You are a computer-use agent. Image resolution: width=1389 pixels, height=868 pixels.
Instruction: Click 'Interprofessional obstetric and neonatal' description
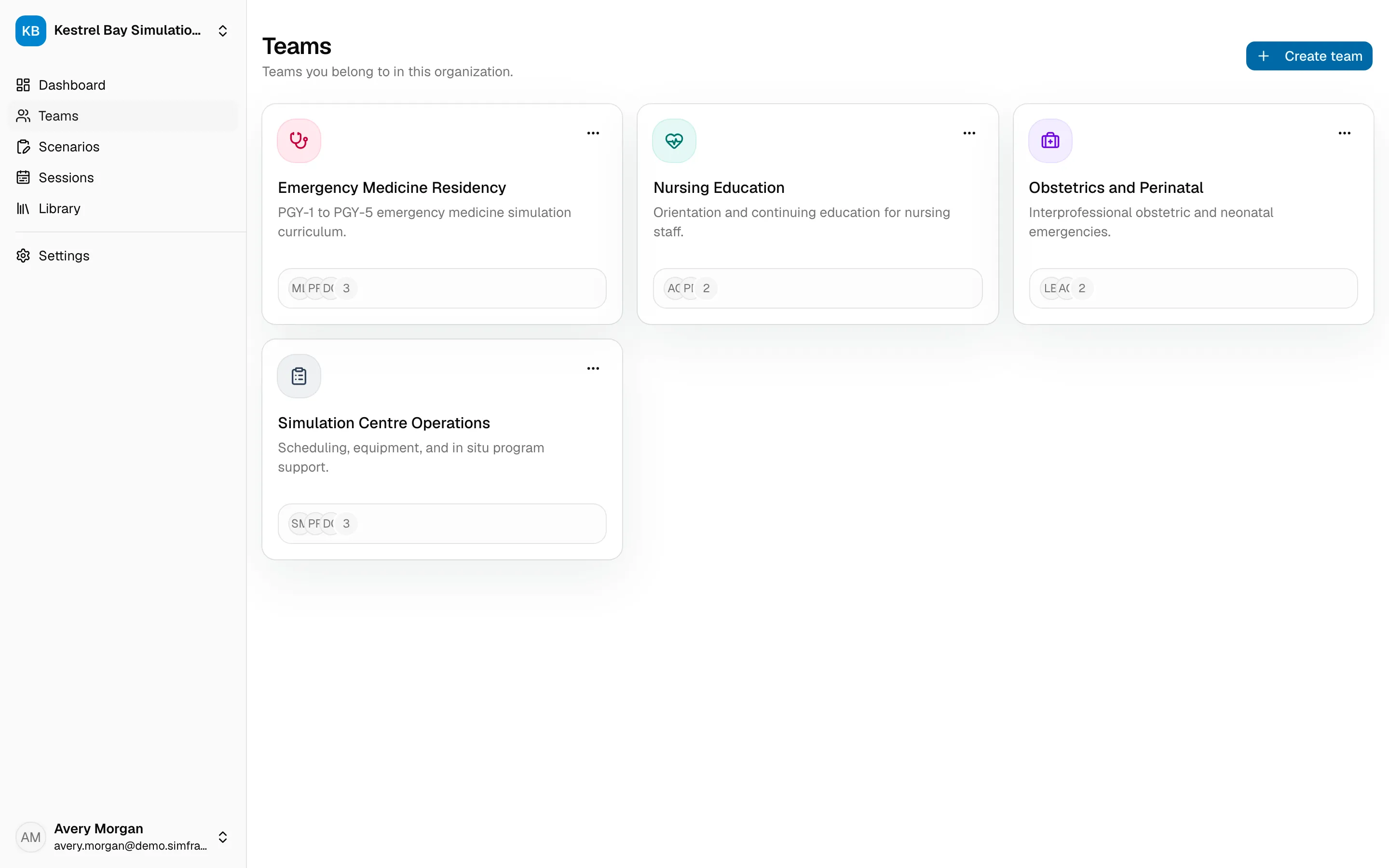tap(1151, 222)
